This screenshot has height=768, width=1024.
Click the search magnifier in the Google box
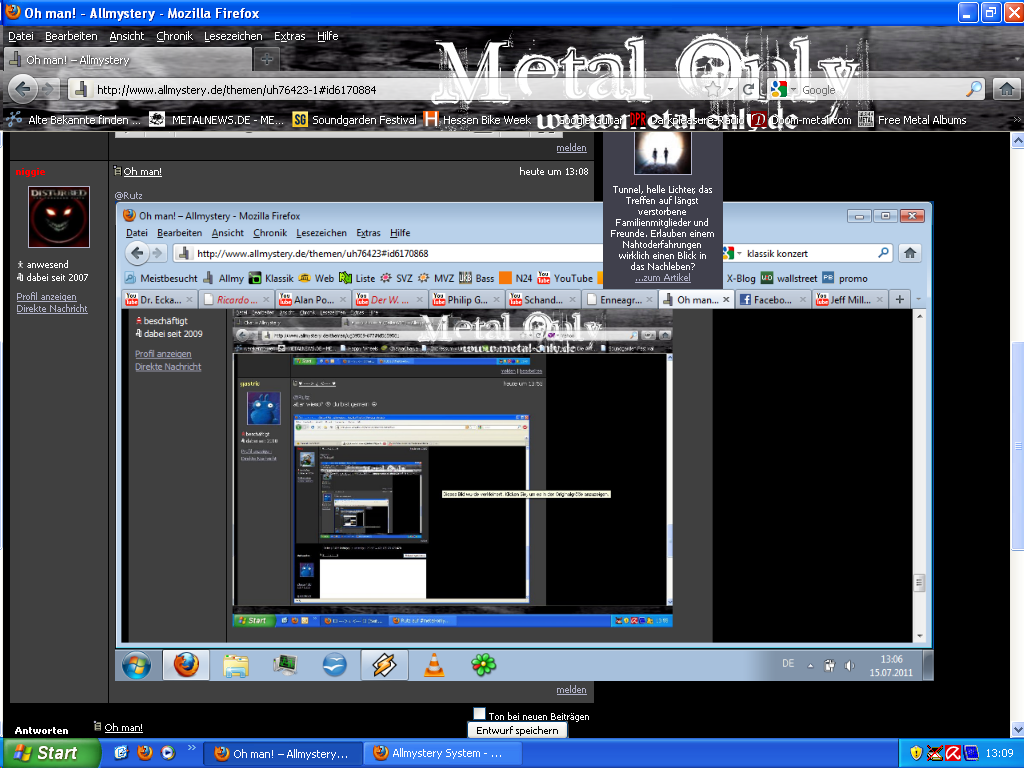974,89
